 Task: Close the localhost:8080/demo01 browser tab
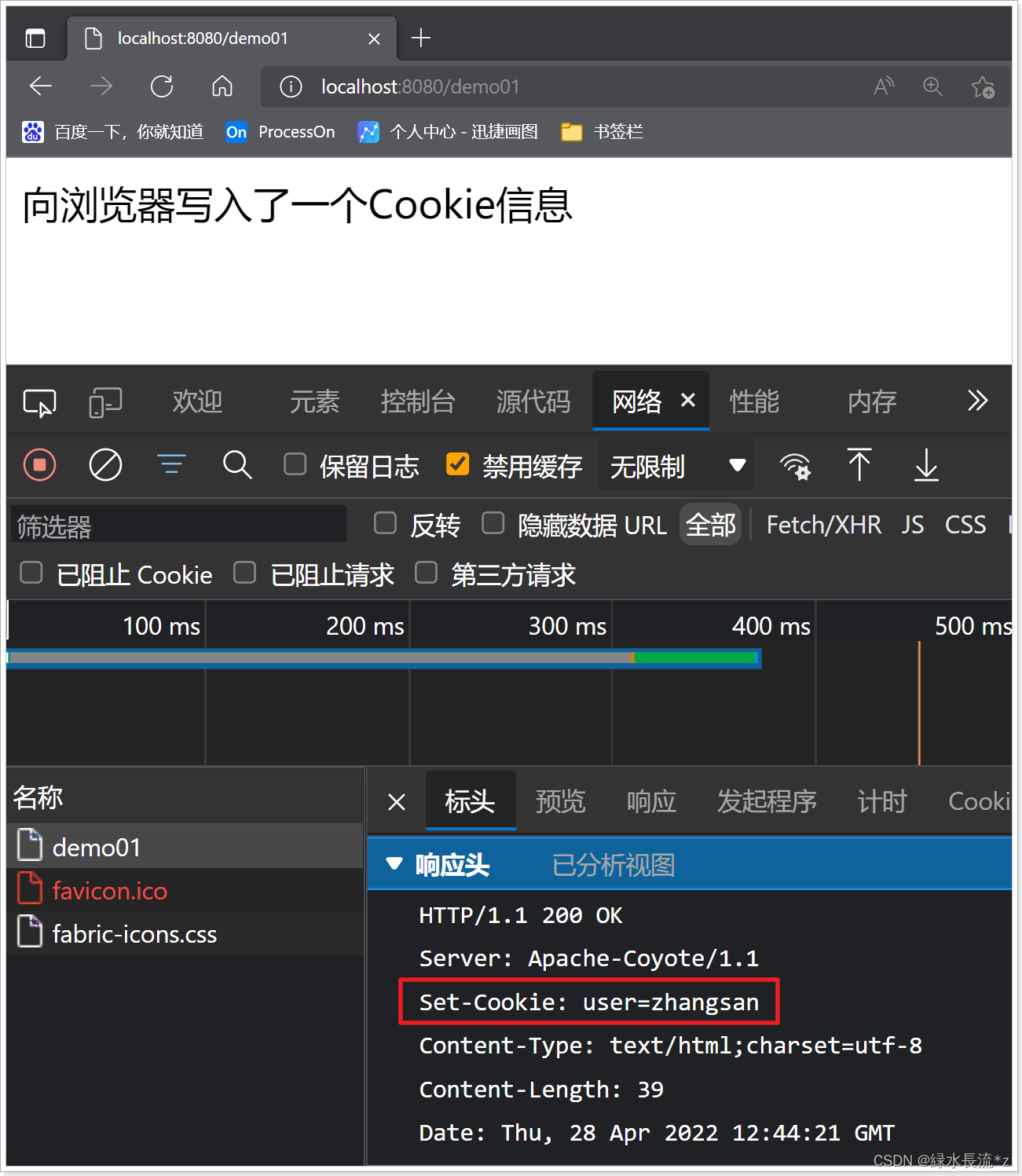[x=375, y=38]
